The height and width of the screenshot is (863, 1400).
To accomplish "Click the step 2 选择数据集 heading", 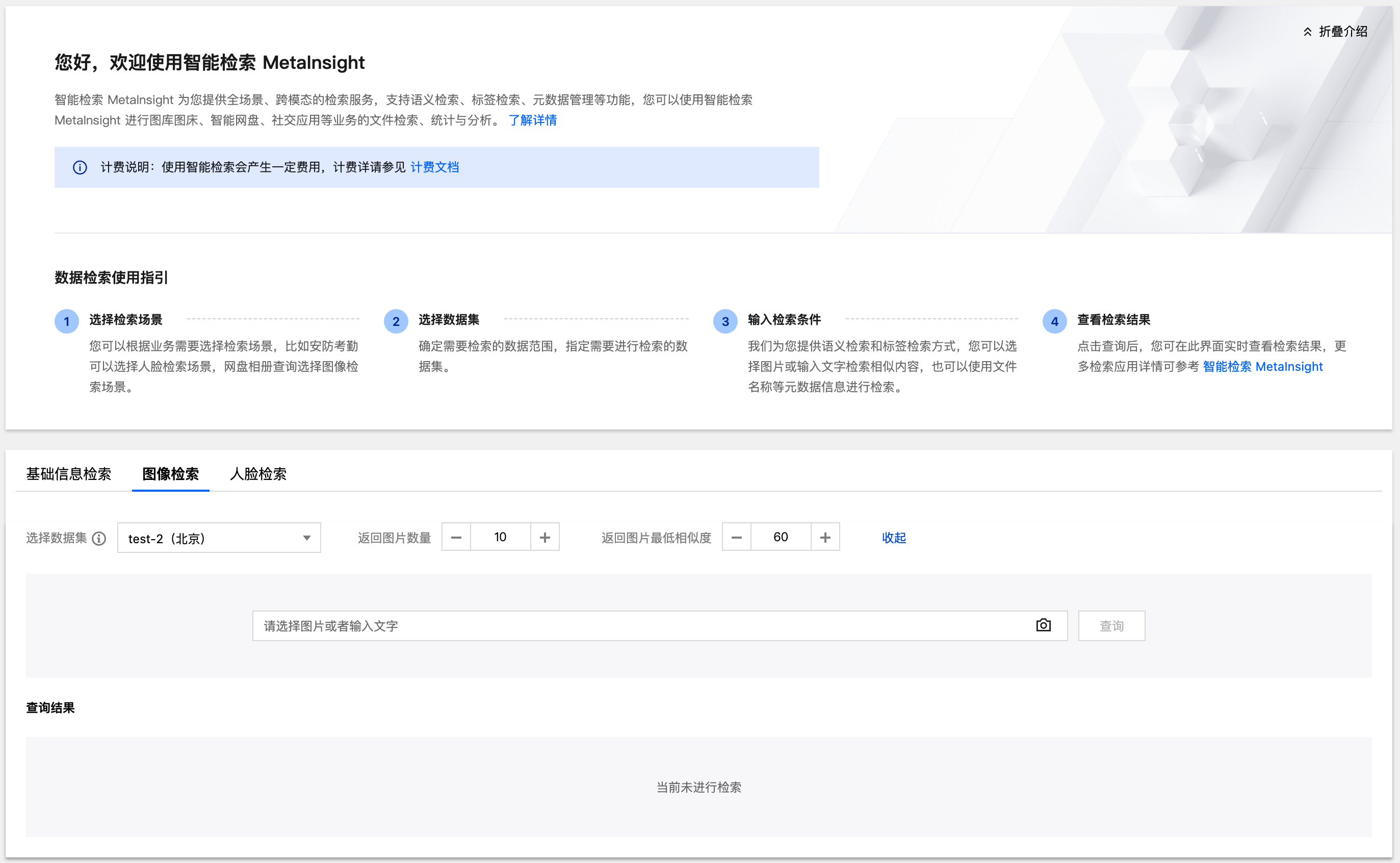I will (449, 320).
